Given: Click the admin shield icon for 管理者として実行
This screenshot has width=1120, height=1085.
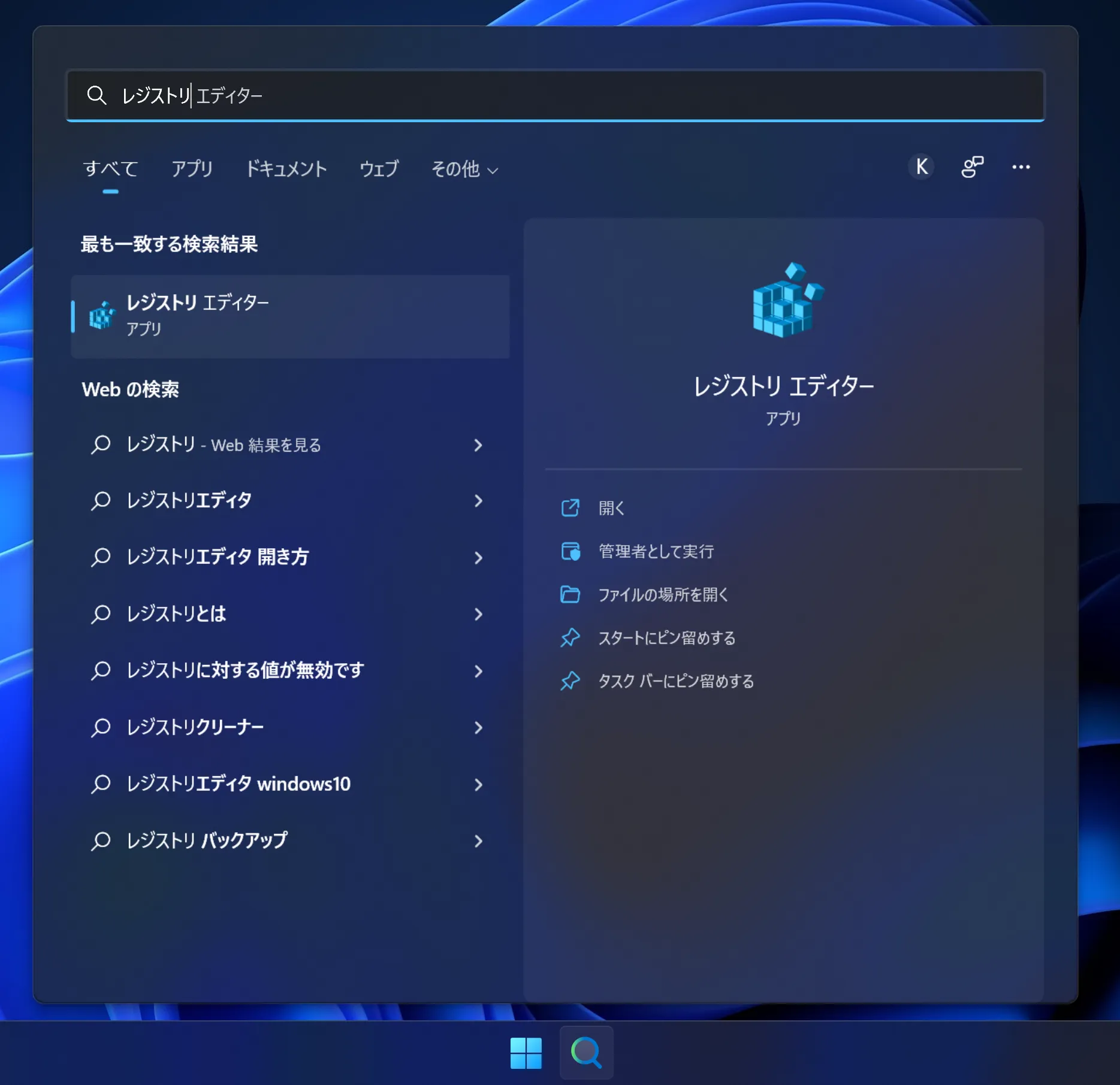Looking at the screenshot, I should tap(570, 551).
